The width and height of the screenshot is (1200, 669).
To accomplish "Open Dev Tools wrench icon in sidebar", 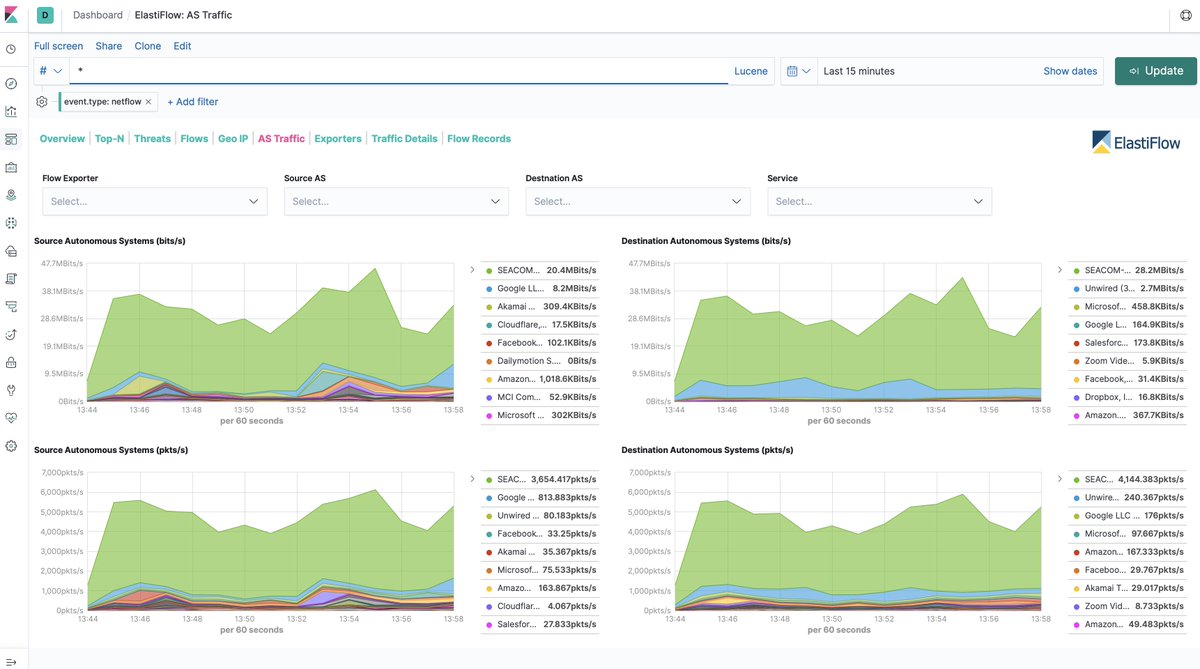I will pos(11,390).
